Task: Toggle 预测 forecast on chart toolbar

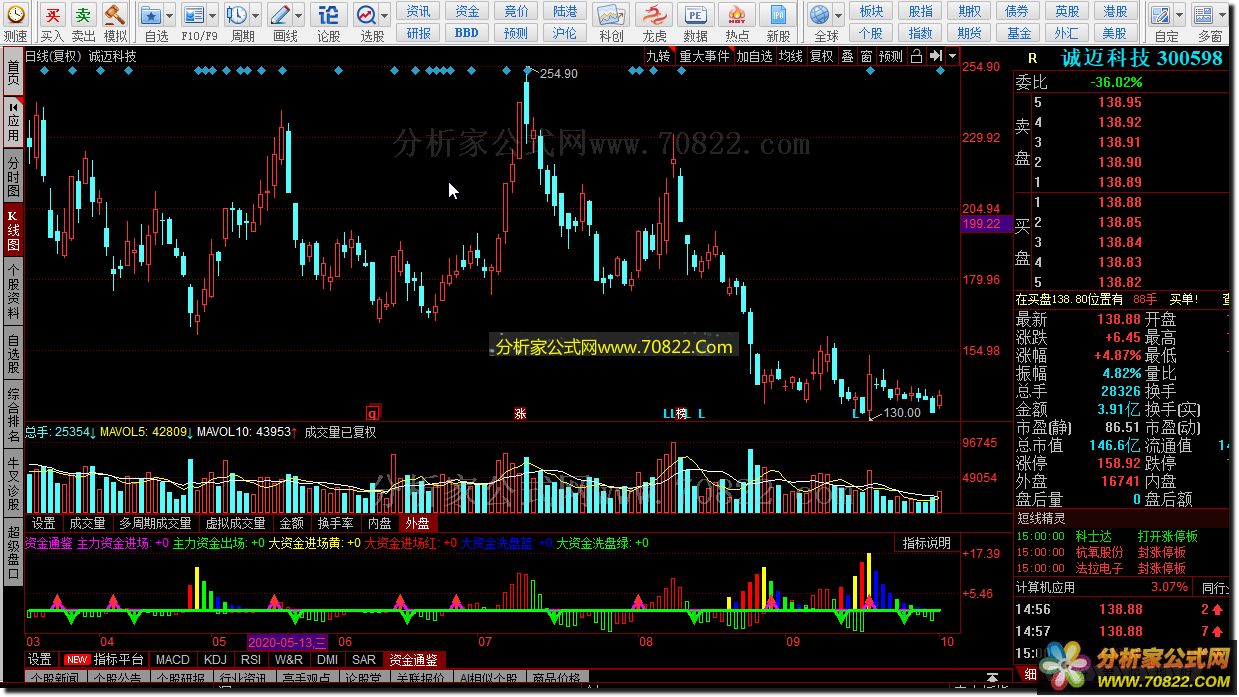Action: [x=891, y=56]
